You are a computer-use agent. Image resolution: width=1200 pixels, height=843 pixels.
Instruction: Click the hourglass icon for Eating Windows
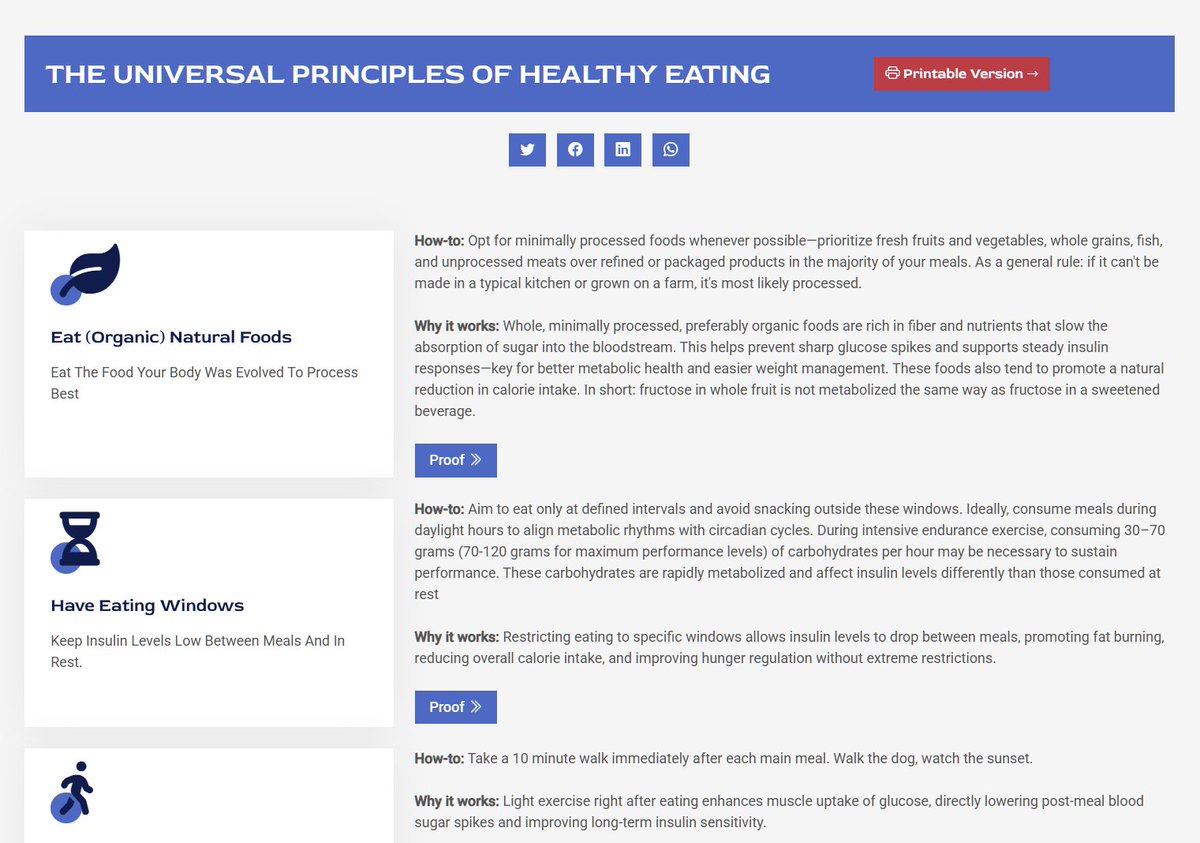pyautogui.click(x=79, y=540)
